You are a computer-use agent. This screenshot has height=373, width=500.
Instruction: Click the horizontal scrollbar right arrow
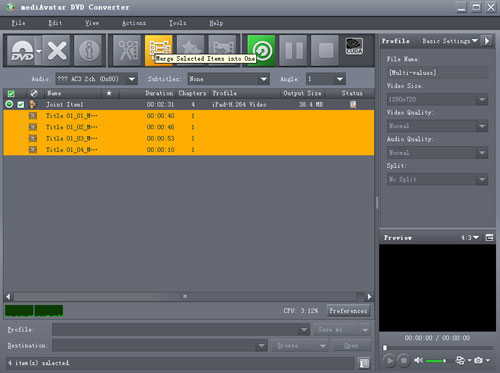tap(369, 297)
